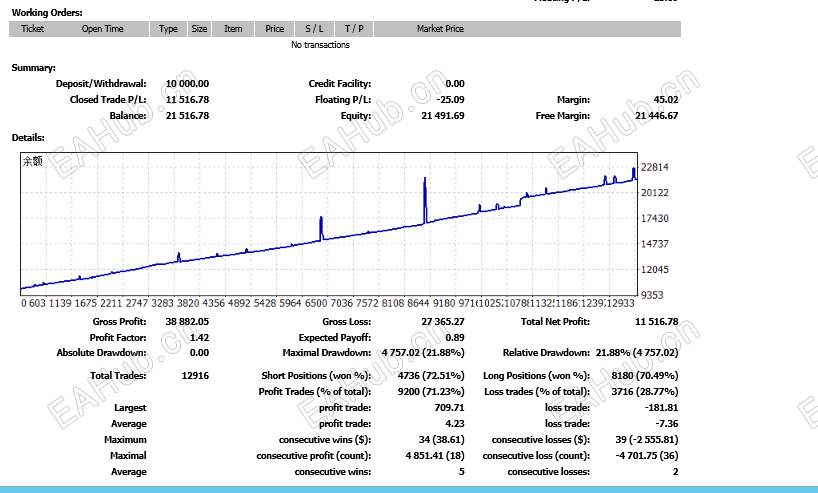This screenshot has width=818, height=493.
Task: Select Credit Facility value 0.00
Action: pyautogui.click(x=455, y=83)
